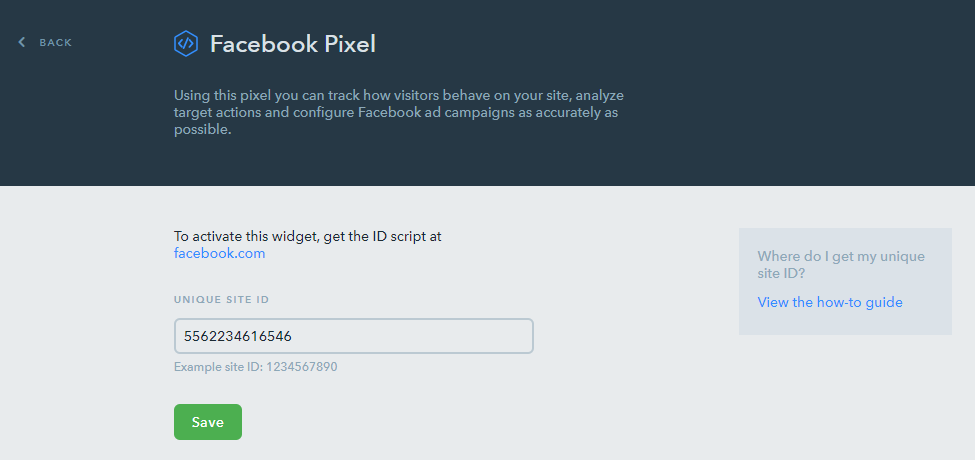Open the facebook.com link

[x=219, y=253]
